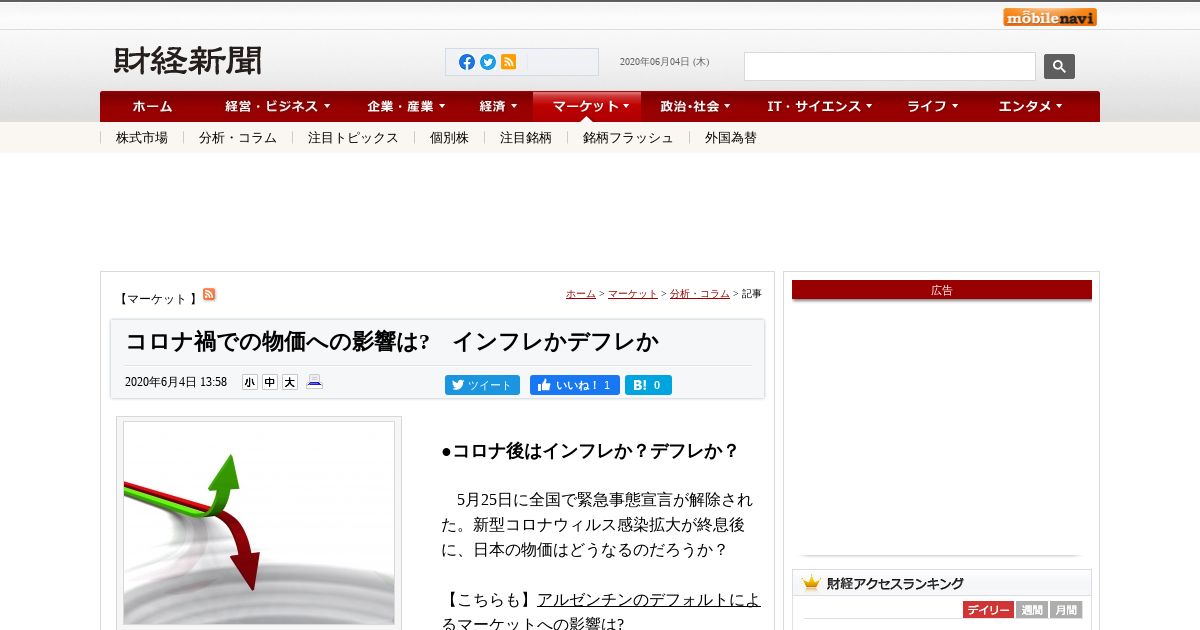
Task: Open 株式市場 submenu item
Action: point(142,138)
